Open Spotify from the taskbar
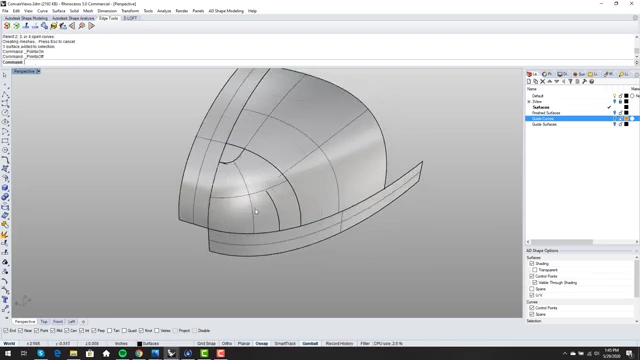Image resolution: width=640 pixels, height=360 pixels. pyautogui.click(x=122, y=353)
